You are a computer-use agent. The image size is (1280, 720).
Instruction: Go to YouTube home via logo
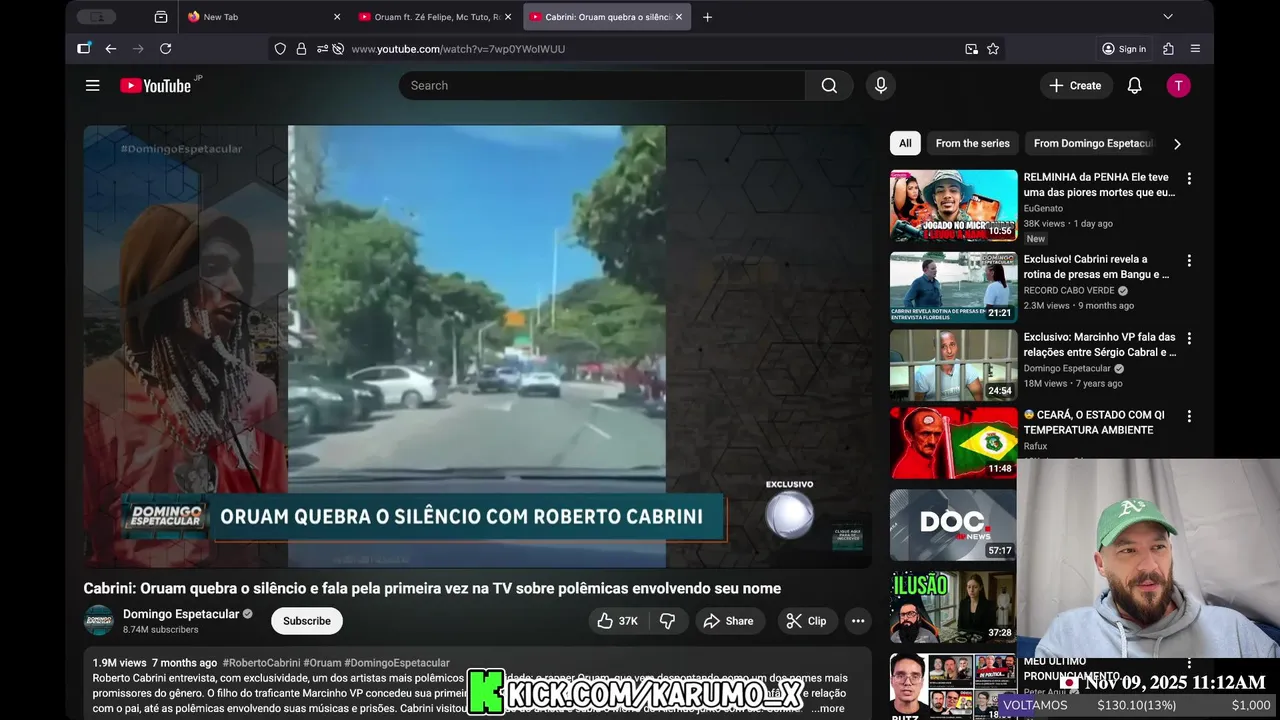pos(155,86)
